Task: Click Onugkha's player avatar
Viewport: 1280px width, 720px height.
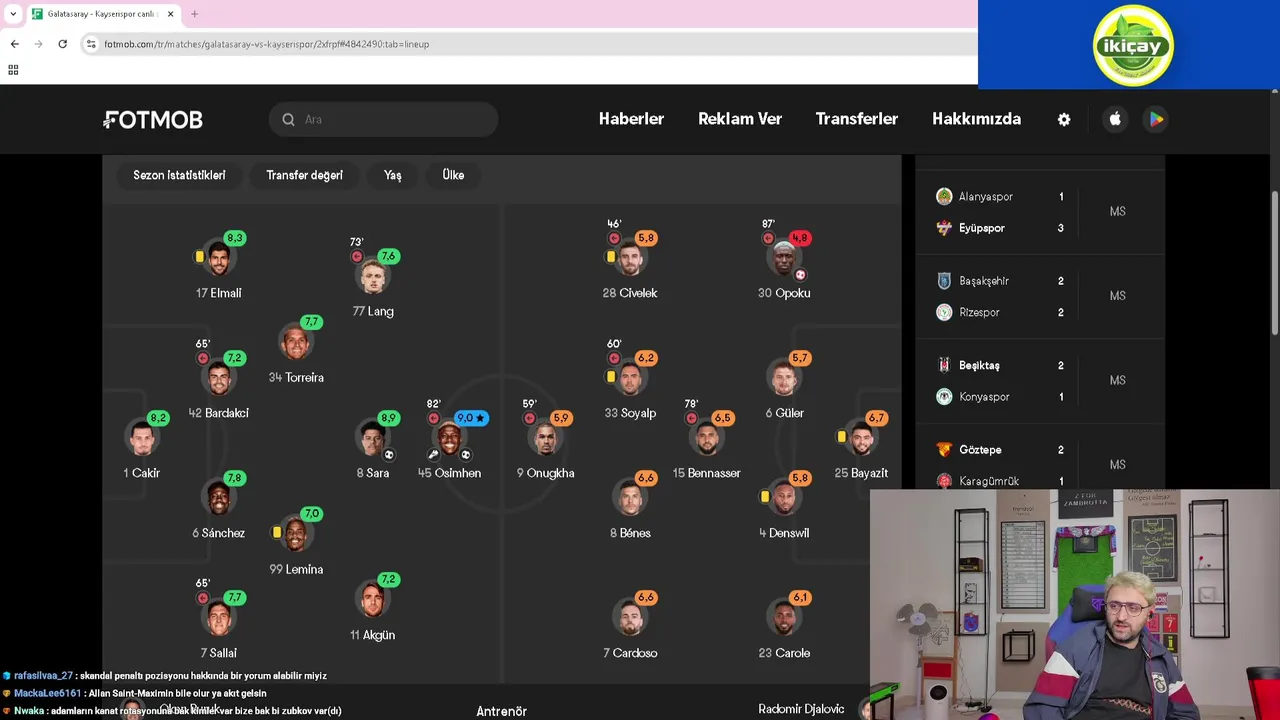Action: [x=545, y=438]
